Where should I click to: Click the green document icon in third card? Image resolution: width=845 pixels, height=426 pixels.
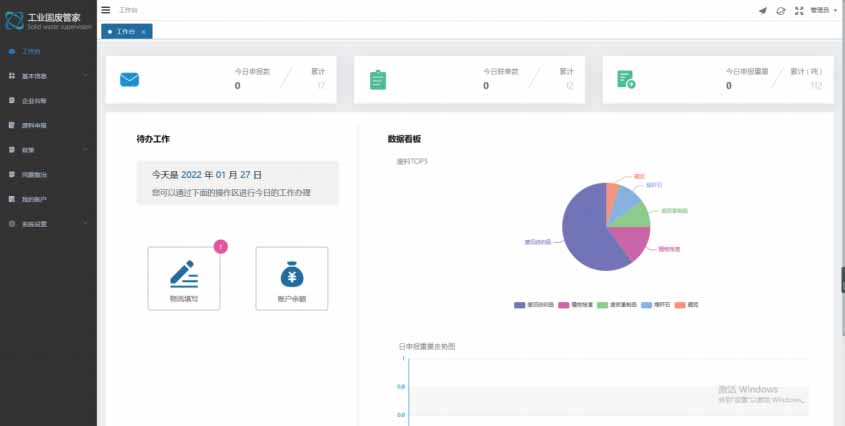[x=626, y=80]
